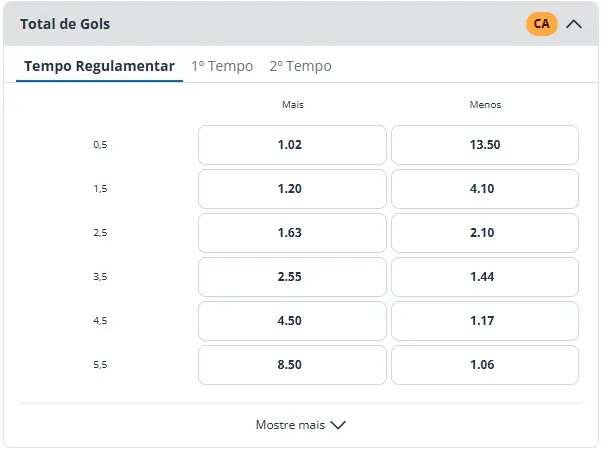This screenshot has width=602, height=453.
Task: Choose Mais 1,5 at 1.20
Action: pos(292,189)
